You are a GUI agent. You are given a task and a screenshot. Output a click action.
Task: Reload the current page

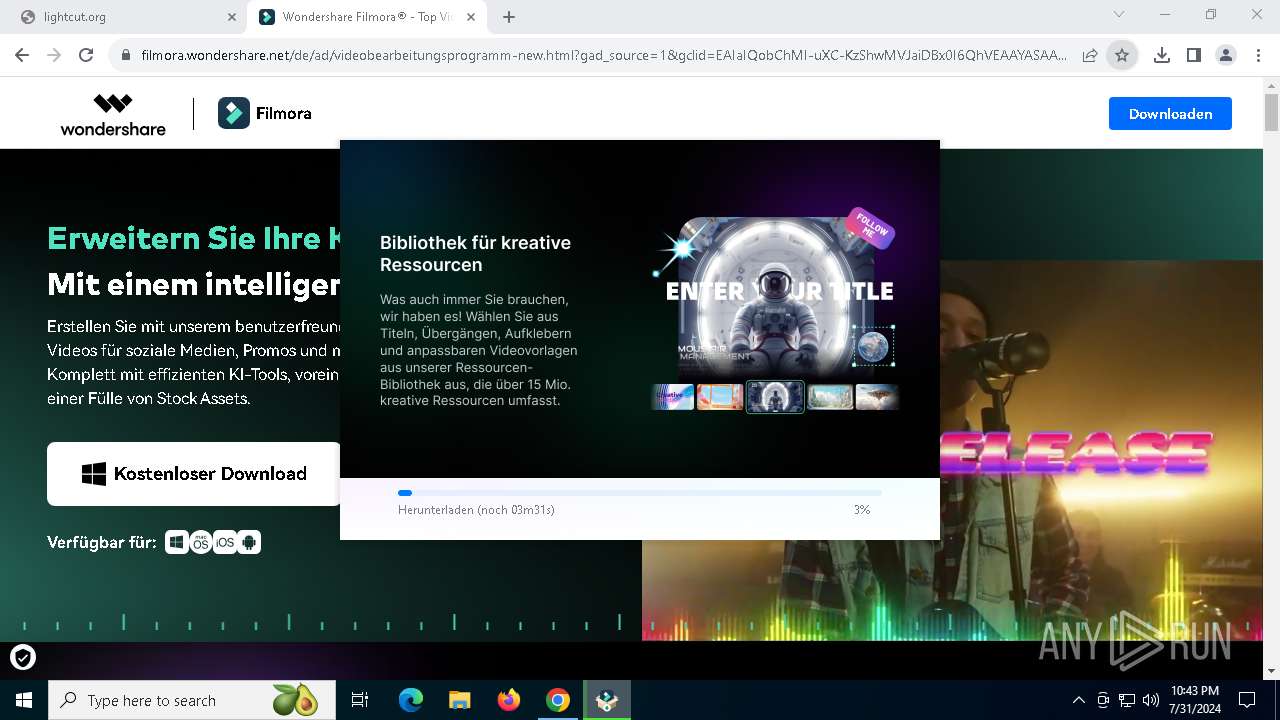(x=86, y=56)
